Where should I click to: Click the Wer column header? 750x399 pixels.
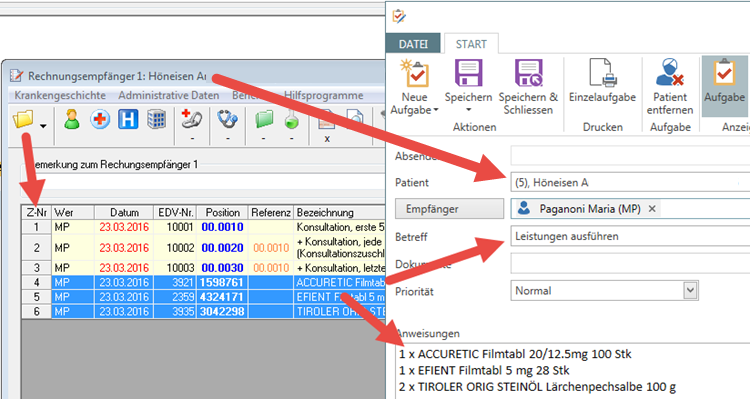(73, 212)
